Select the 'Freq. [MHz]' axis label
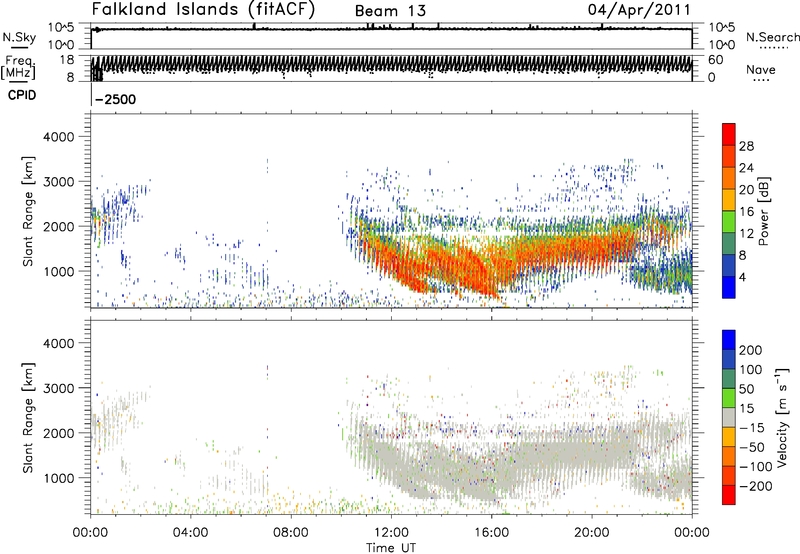This screenshot has height=554, width=800. point(18,67)
